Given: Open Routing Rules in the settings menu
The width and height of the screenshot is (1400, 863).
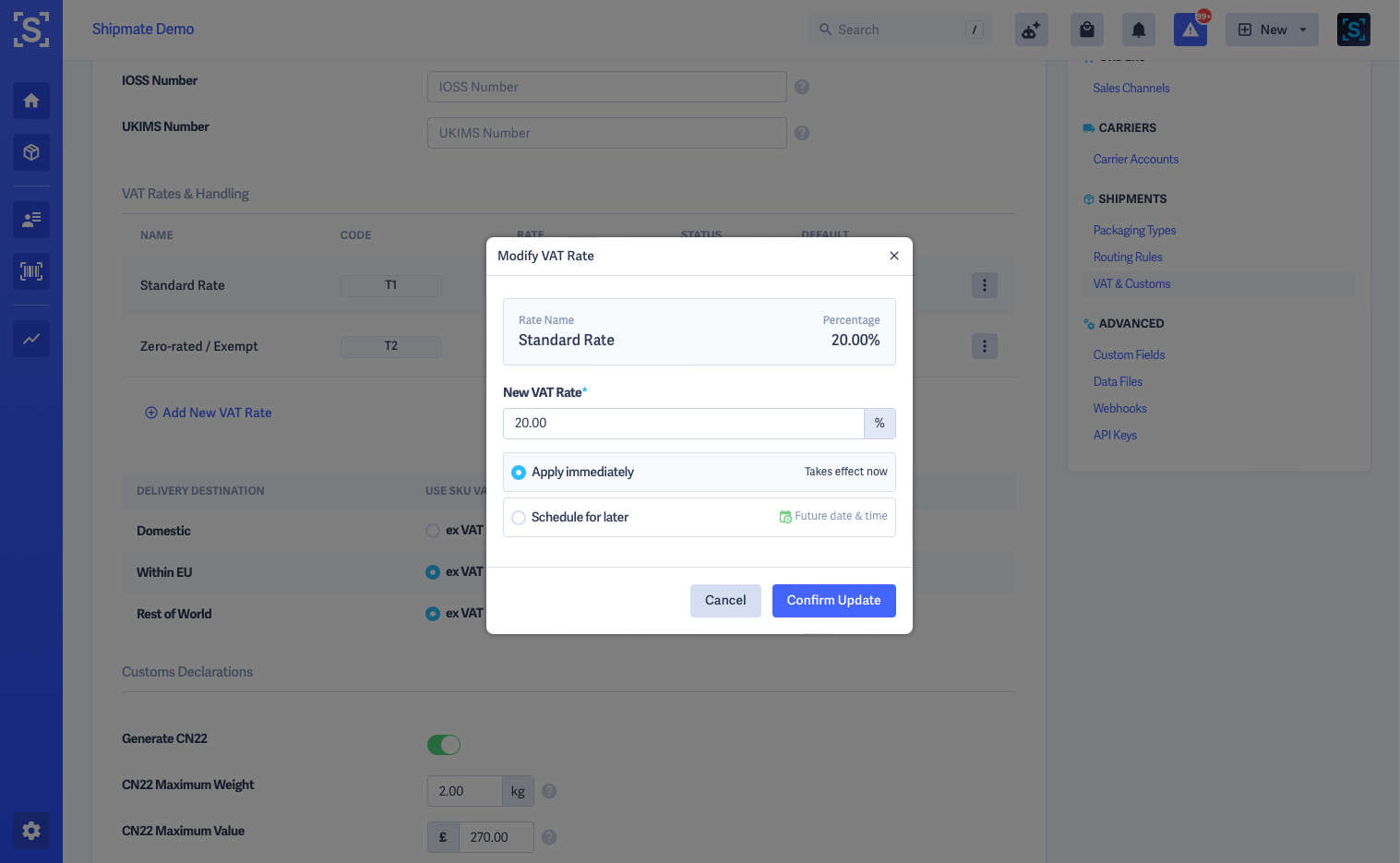Looking at the screenshot, I should (1128, 258).
